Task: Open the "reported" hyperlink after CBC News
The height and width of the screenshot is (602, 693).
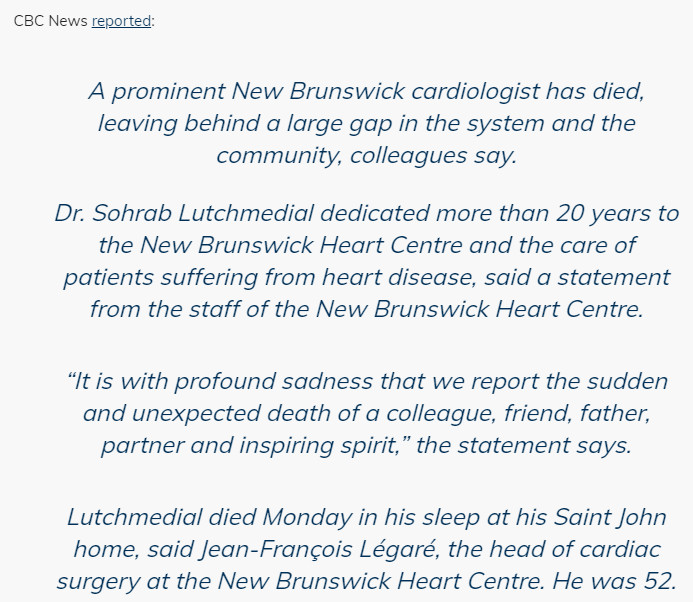Action: tap(121, 21)
